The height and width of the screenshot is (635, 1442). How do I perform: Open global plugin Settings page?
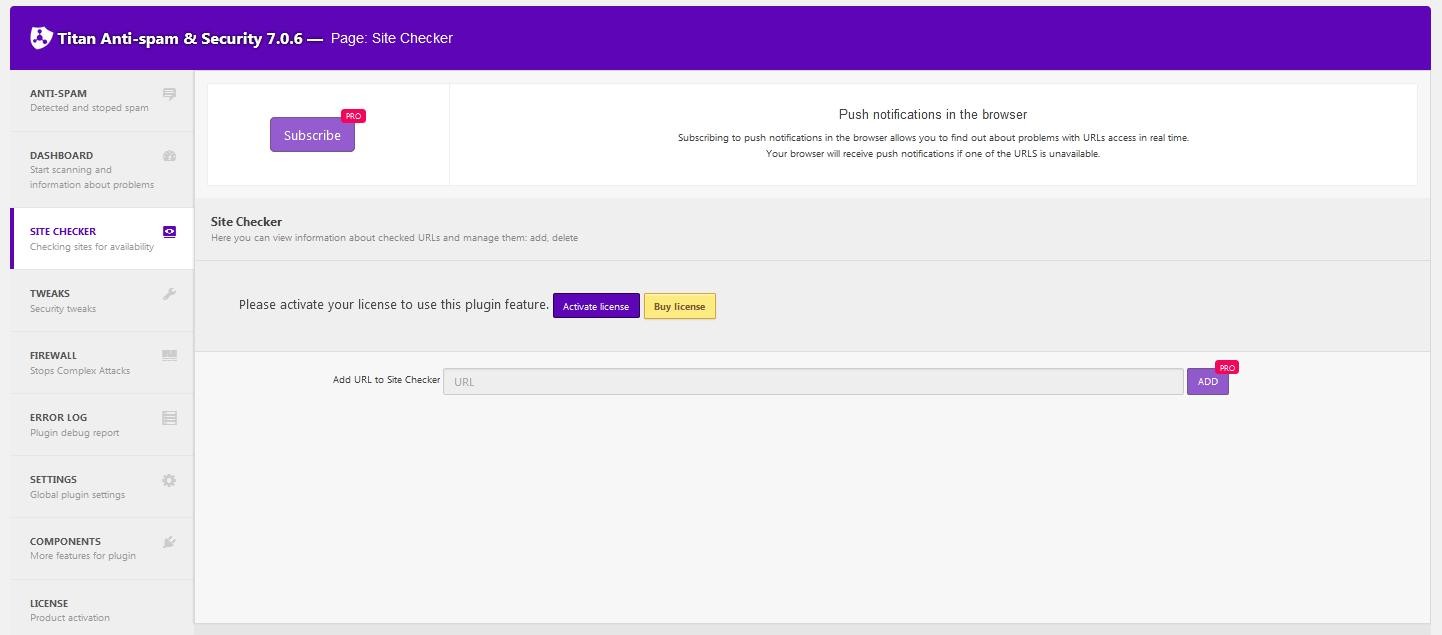pyautogui.click(x=102, y=487)
